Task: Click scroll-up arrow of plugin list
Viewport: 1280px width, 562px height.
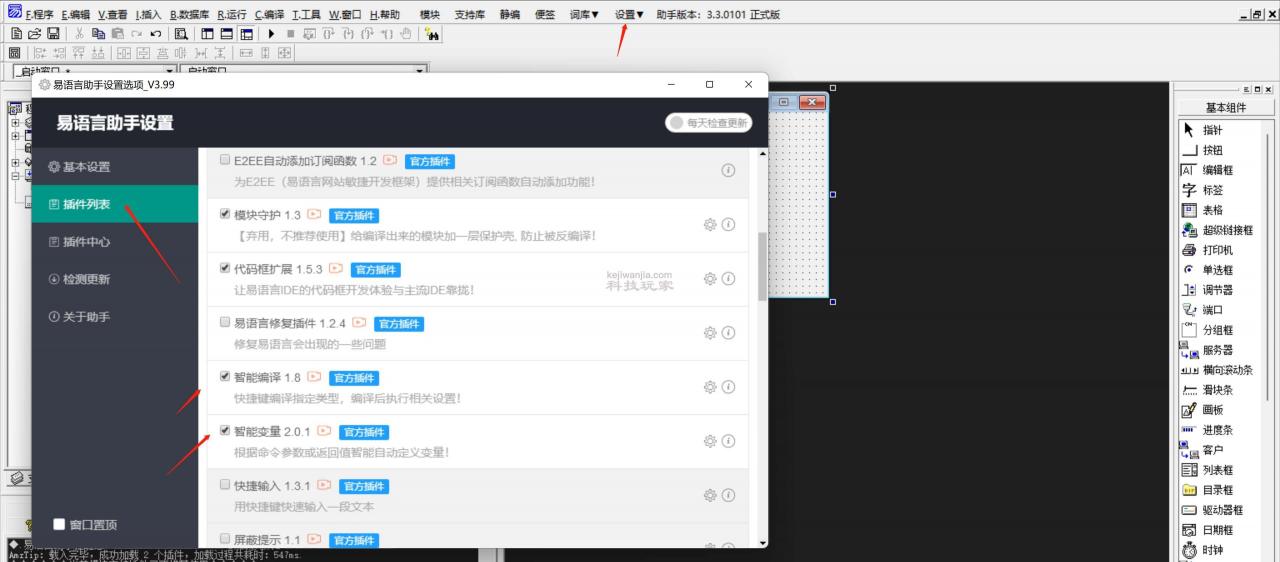Action: click(x=763, y=154)
